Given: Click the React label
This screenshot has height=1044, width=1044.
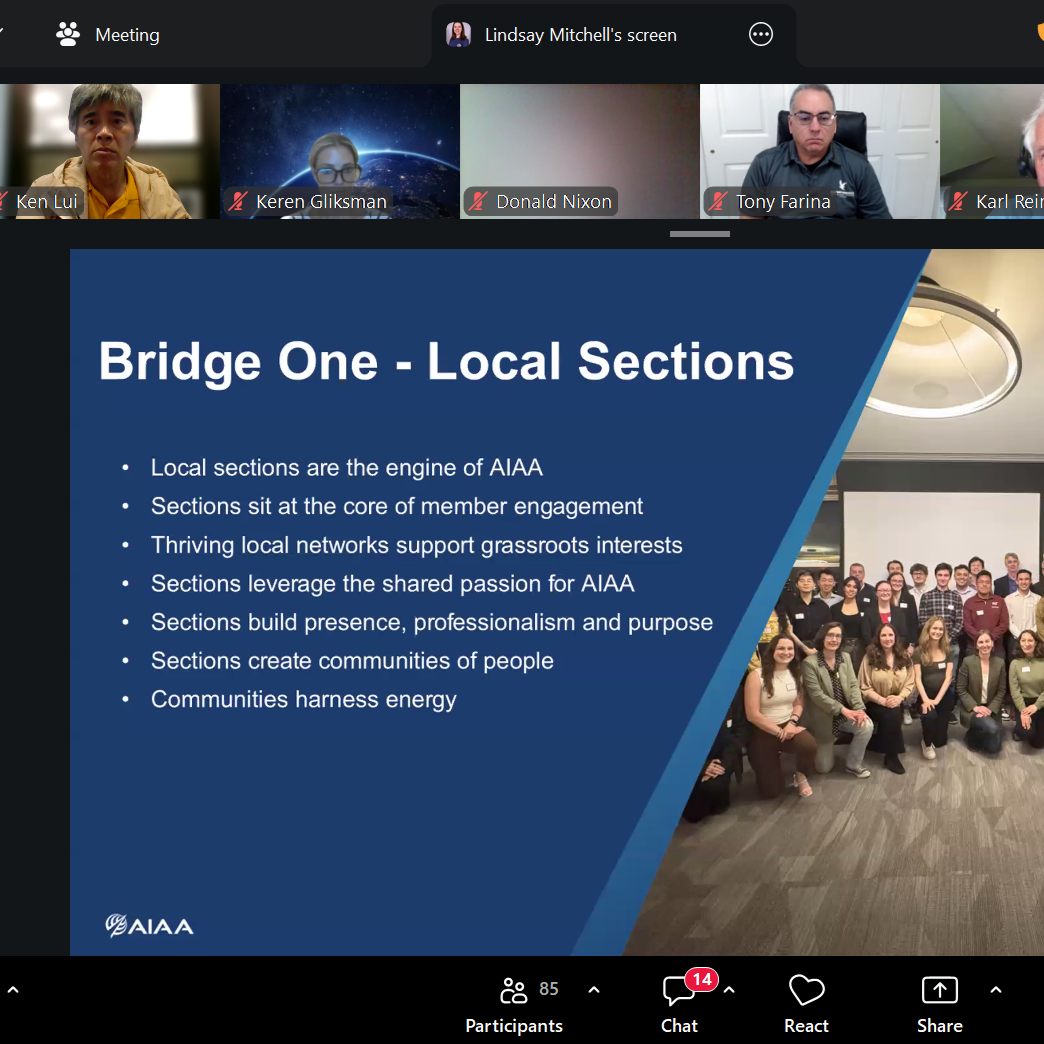Looking at the screenshot, I should (x=806, y=1026).
